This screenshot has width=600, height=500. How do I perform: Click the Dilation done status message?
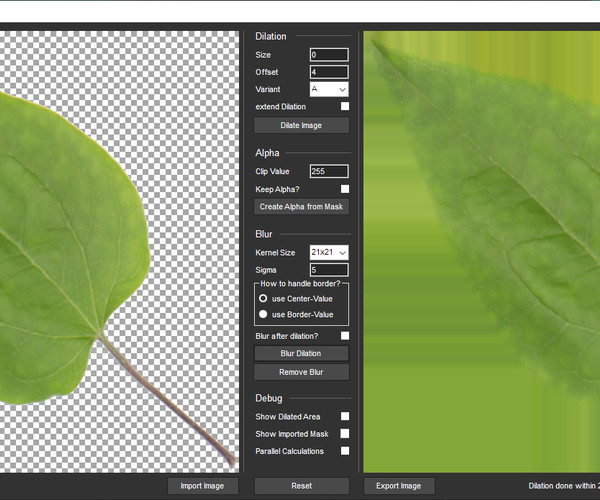[x=564, y=486]
